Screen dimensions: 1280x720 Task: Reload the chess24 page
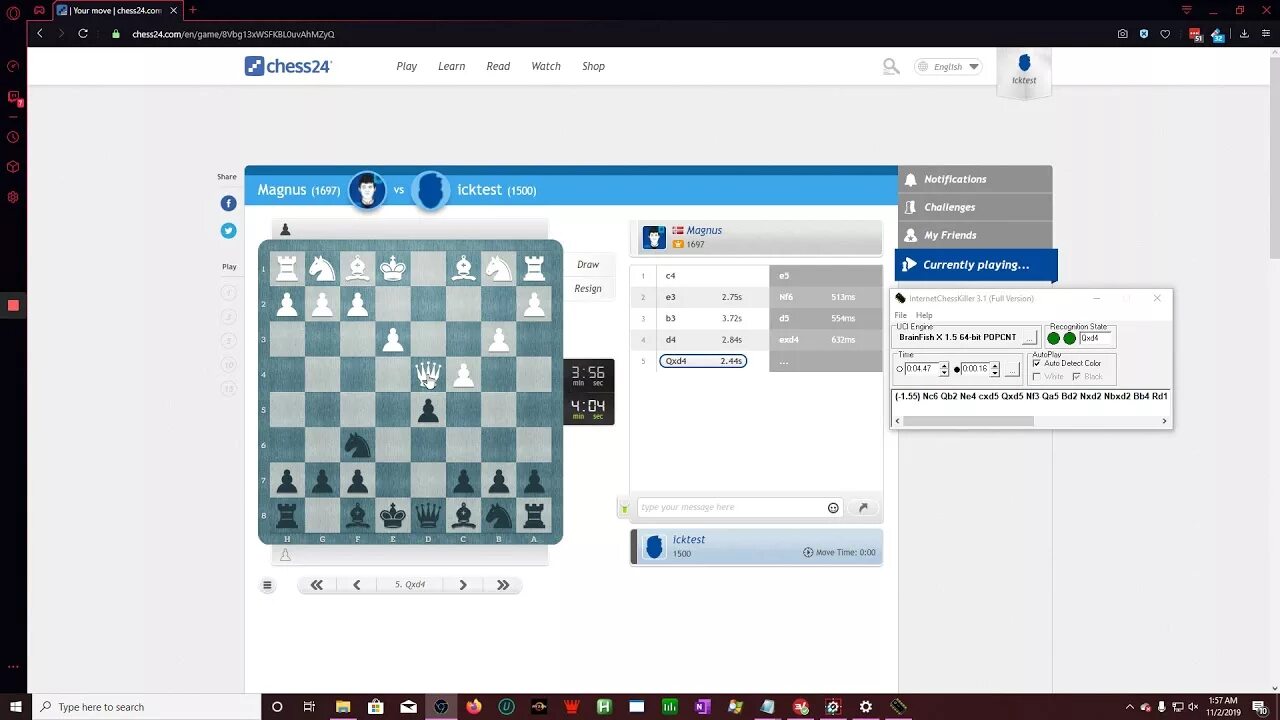(83, 33)
